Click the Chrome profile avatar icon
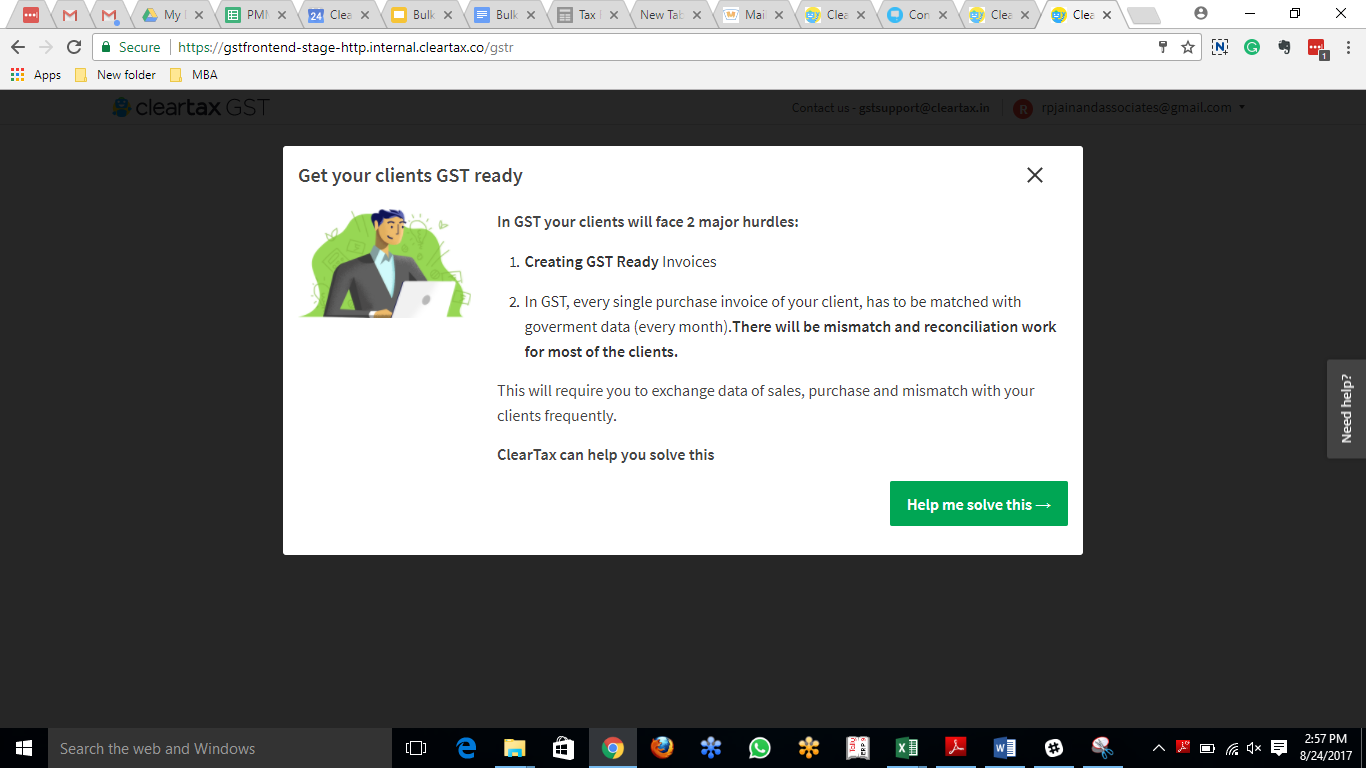Image resolution: width=1366 pixels, height=768 pixels. pos(1201,14)
